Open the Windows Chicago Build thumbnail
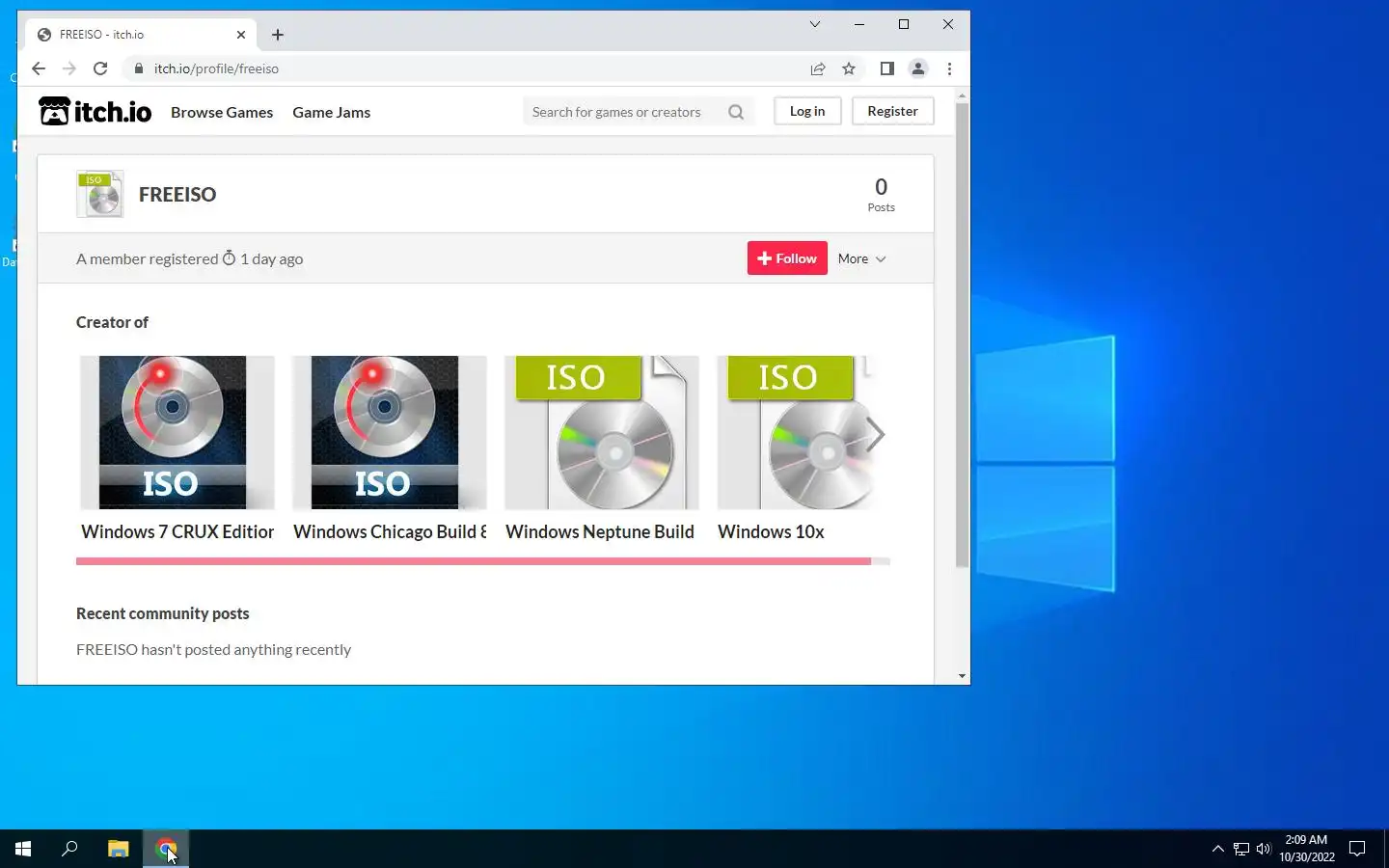Screen dimensions: 1389x868 click(x=390, y=432)
